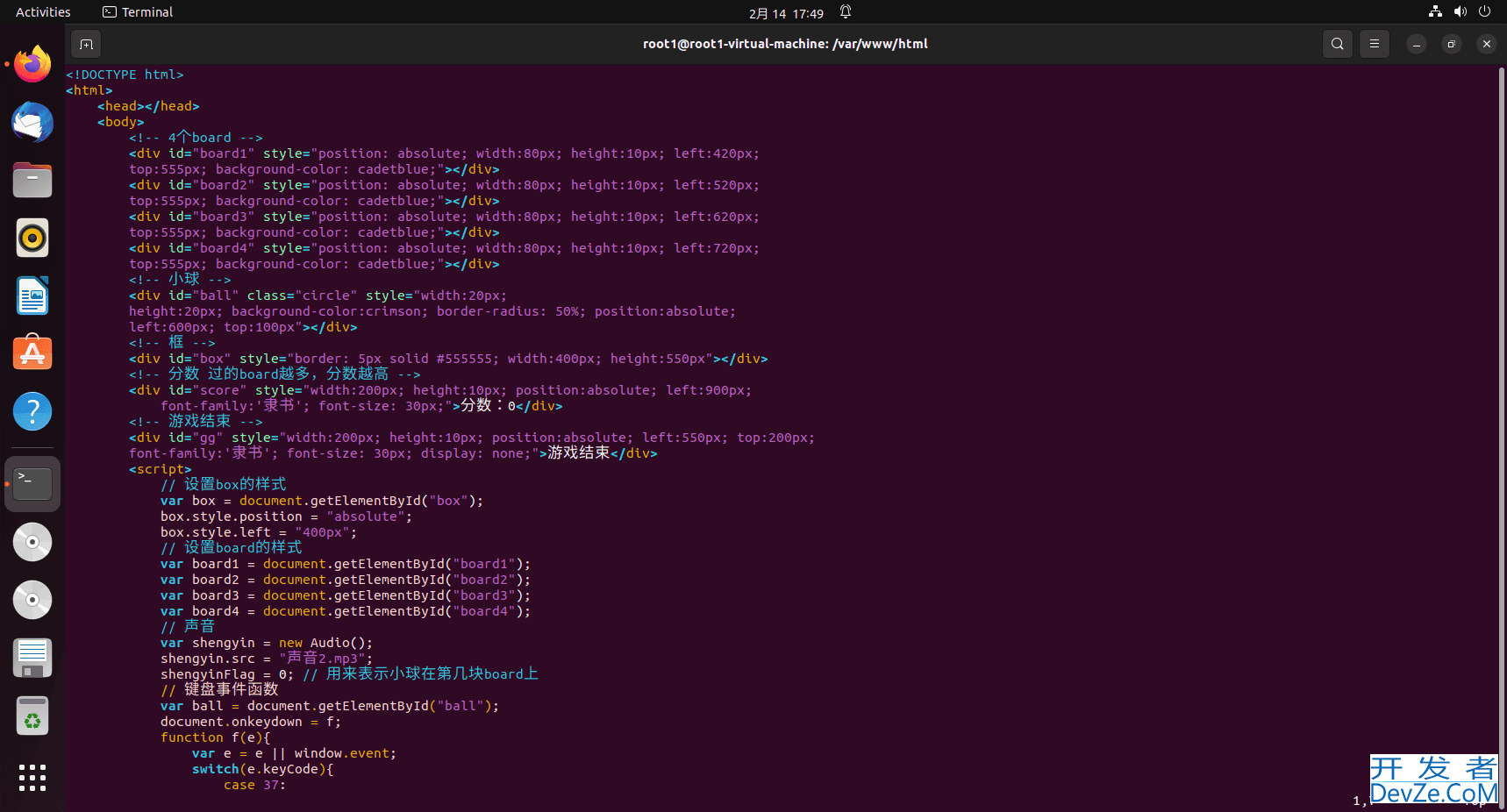The image size is (1507, 812).
Task: Restore the terminal window size
Action: coord(1451,44)
